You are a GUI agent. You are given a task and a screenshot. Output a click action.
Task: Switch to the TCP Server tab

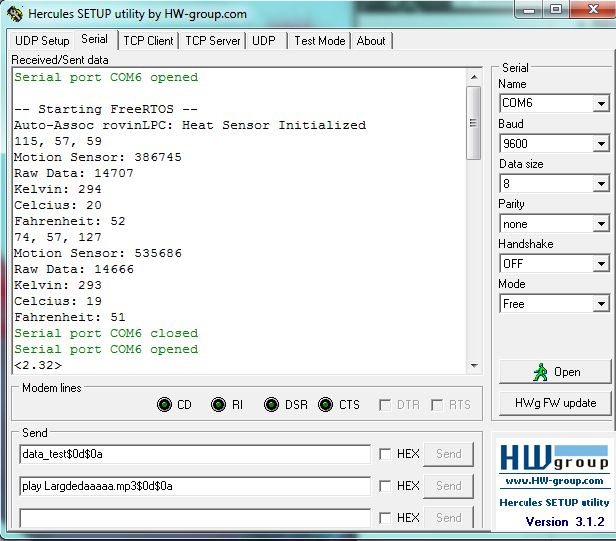[213, 41]
